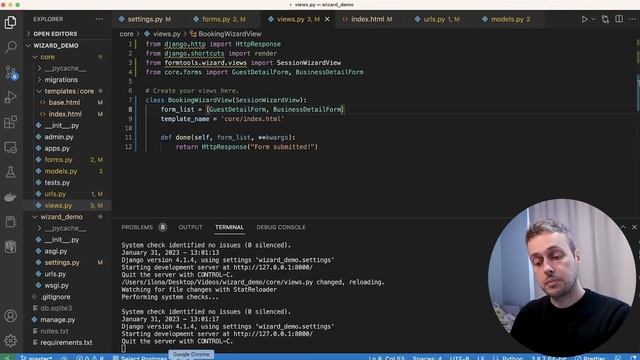The width and height of the screenshot is (640, 360).
Task: Expand the Open Editors section
Action: pyautogui.click(x=55, y=34)
